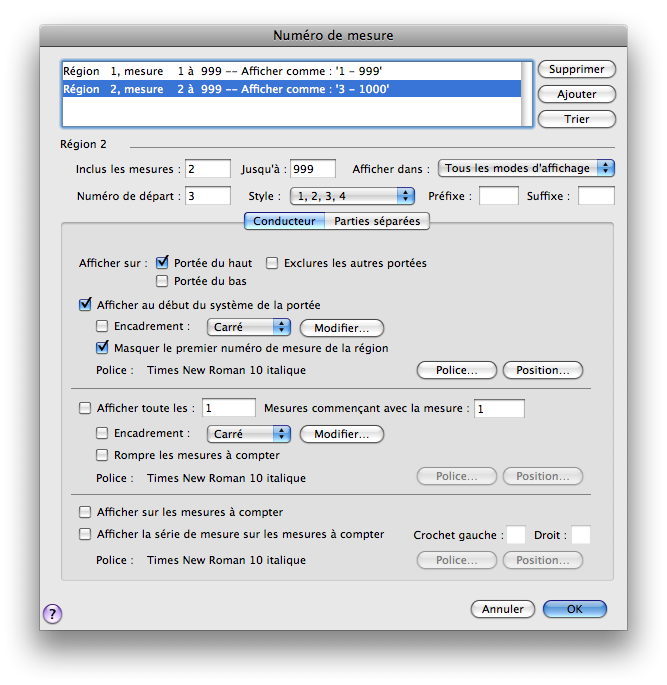The height and width of the screenshot is (685, 667).
Task: Confirm with the OK button
Action: 575,609
